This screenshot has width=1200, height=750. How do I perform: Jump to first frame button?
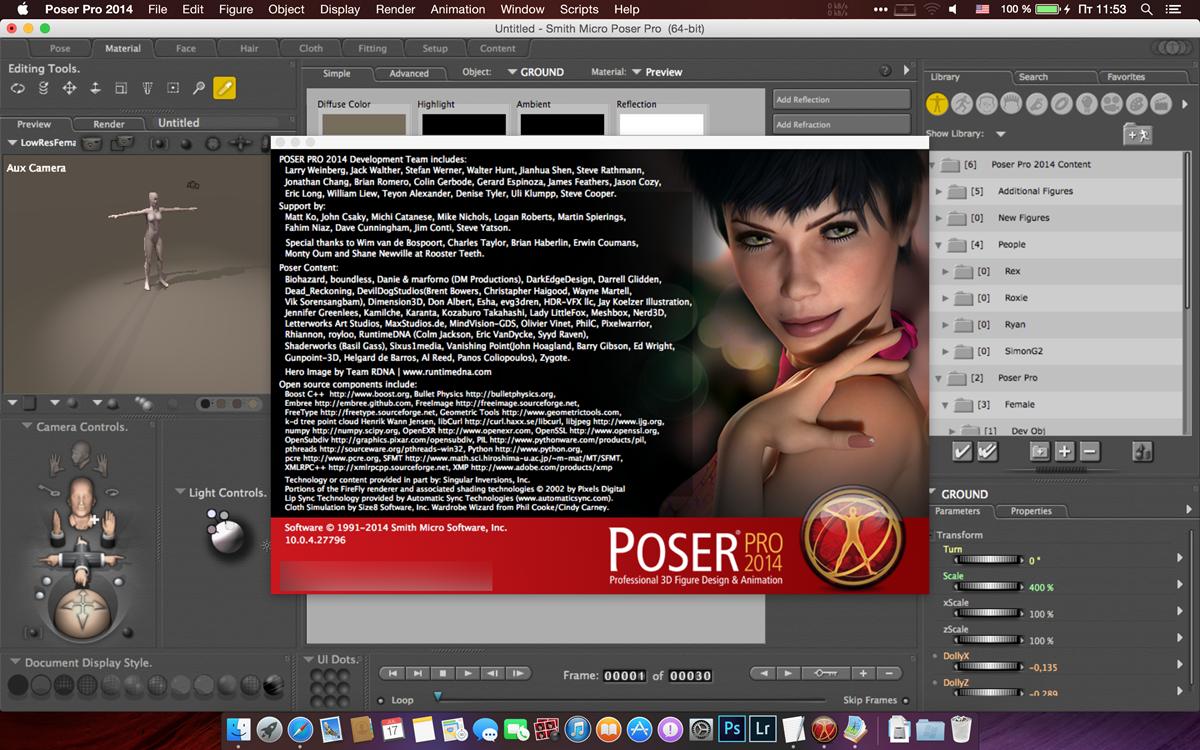pos(394,674)
